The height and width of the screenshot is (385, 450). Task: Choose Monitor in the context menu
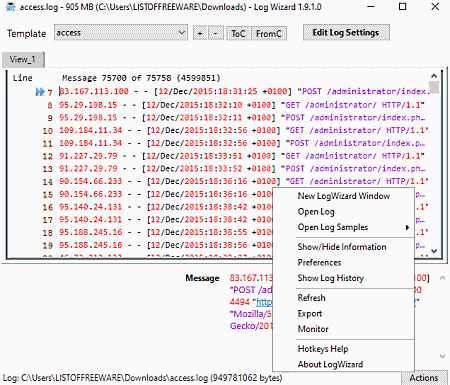344,329
